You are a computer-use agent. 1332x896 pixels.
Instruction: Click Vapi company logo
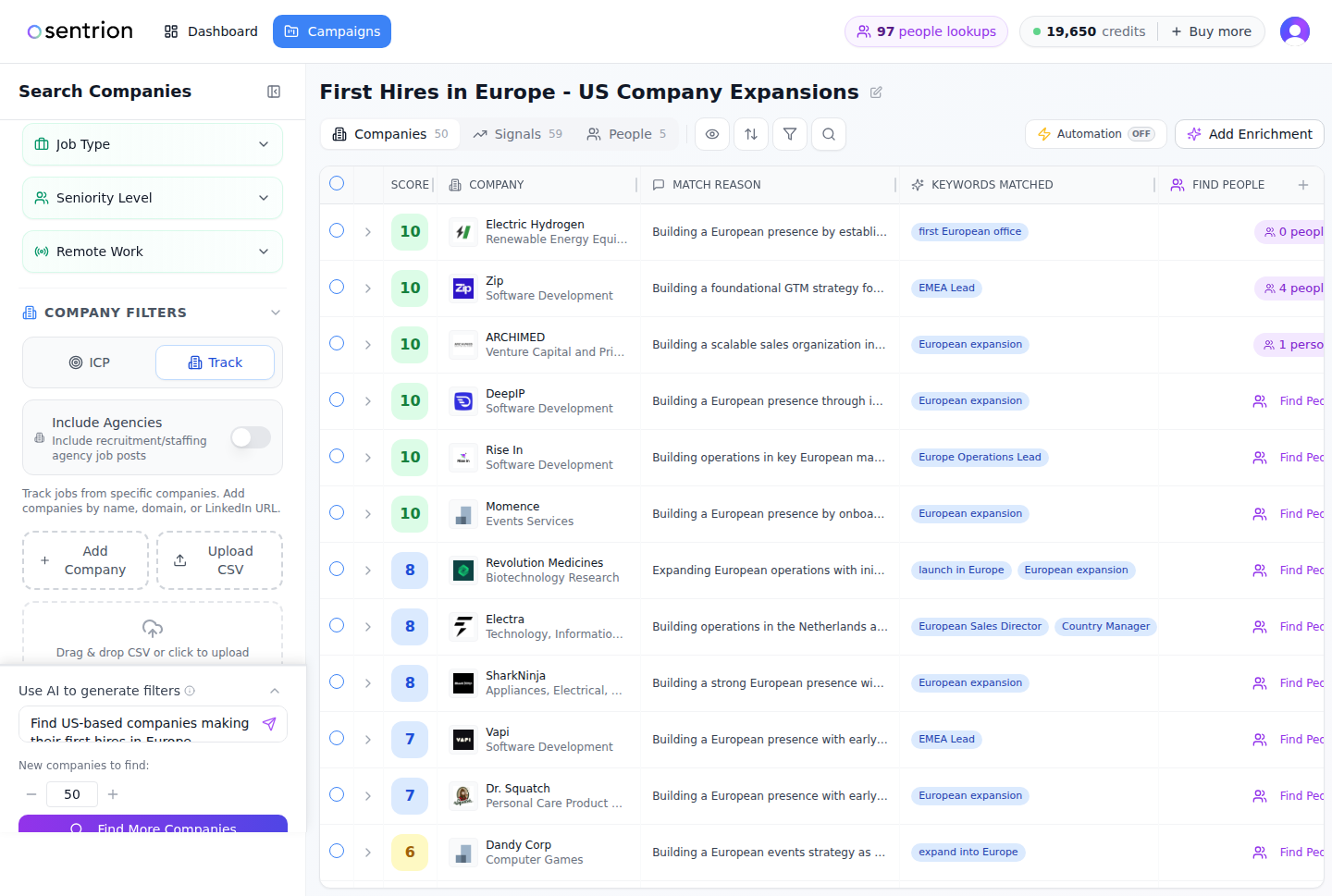463,740
